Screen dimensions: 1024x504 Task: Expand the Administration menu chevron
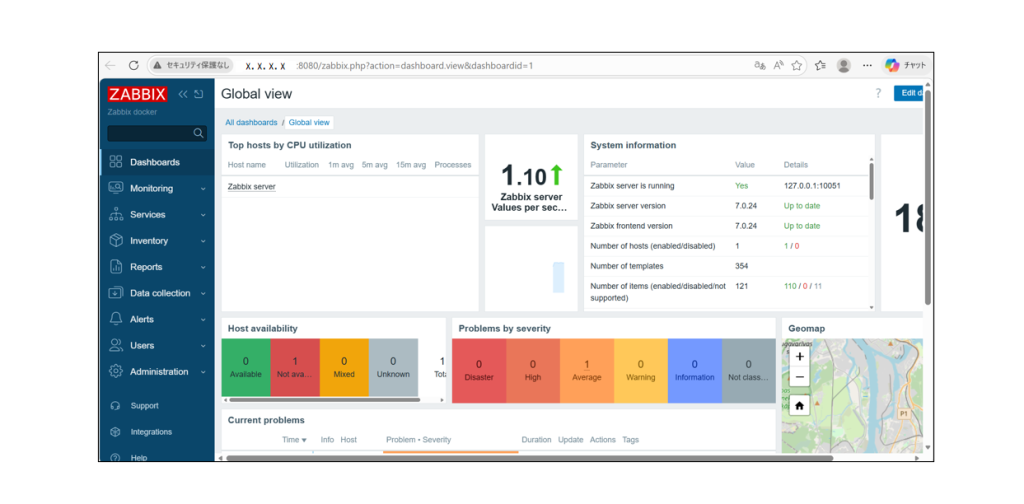coord(203,372)
